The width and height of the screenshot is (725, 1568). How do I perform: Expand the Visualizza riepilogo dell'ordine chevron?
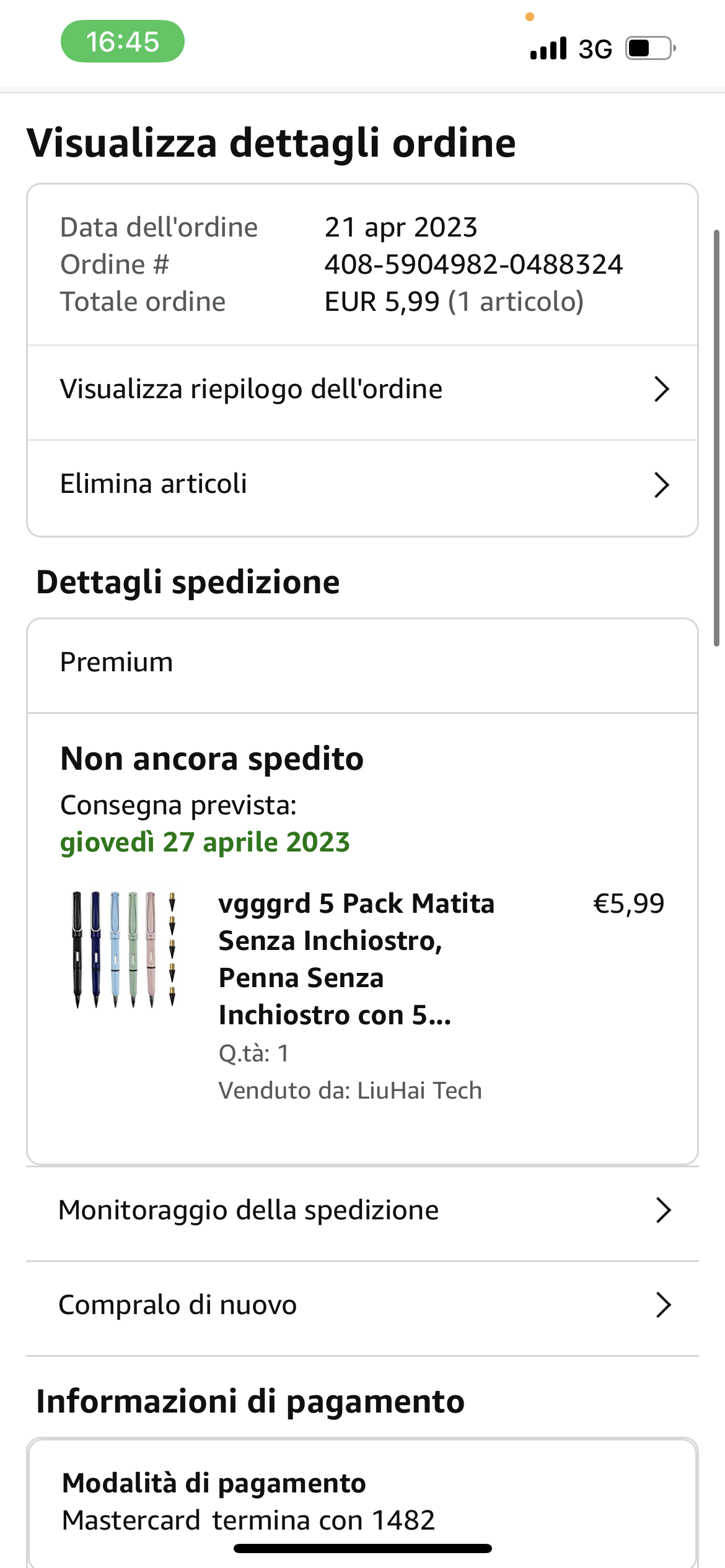tap(662, 390)
